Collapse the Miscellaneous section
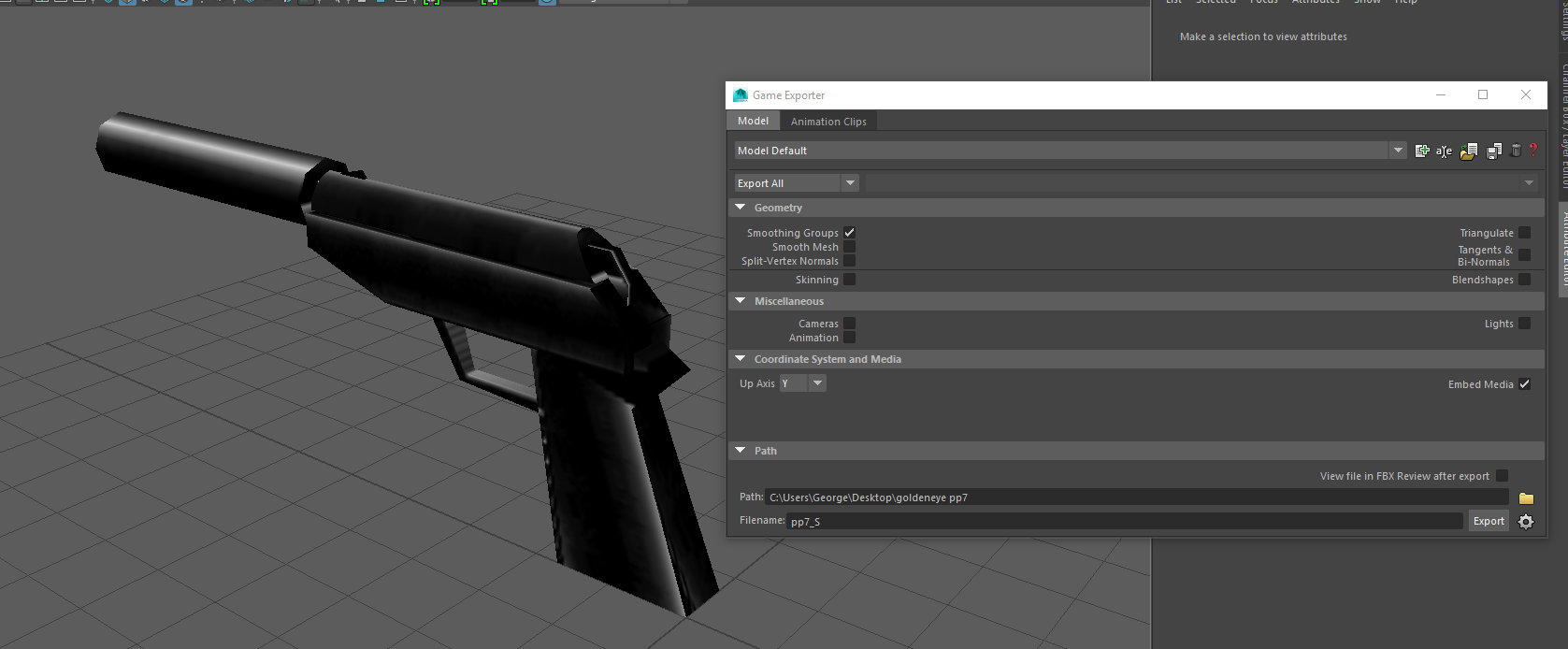Screen dimensions: 1568x649 (x=741, y=301)
